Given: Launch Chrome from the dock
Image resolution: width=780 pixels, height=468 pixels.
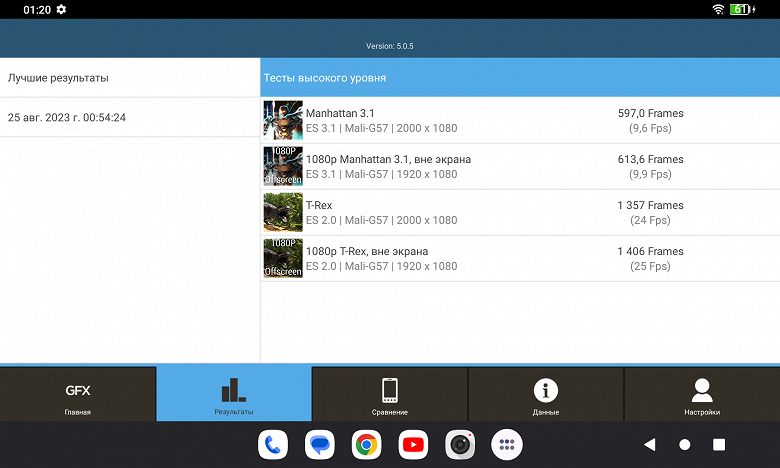Looking at the screenshot, I should click(366, 445).
